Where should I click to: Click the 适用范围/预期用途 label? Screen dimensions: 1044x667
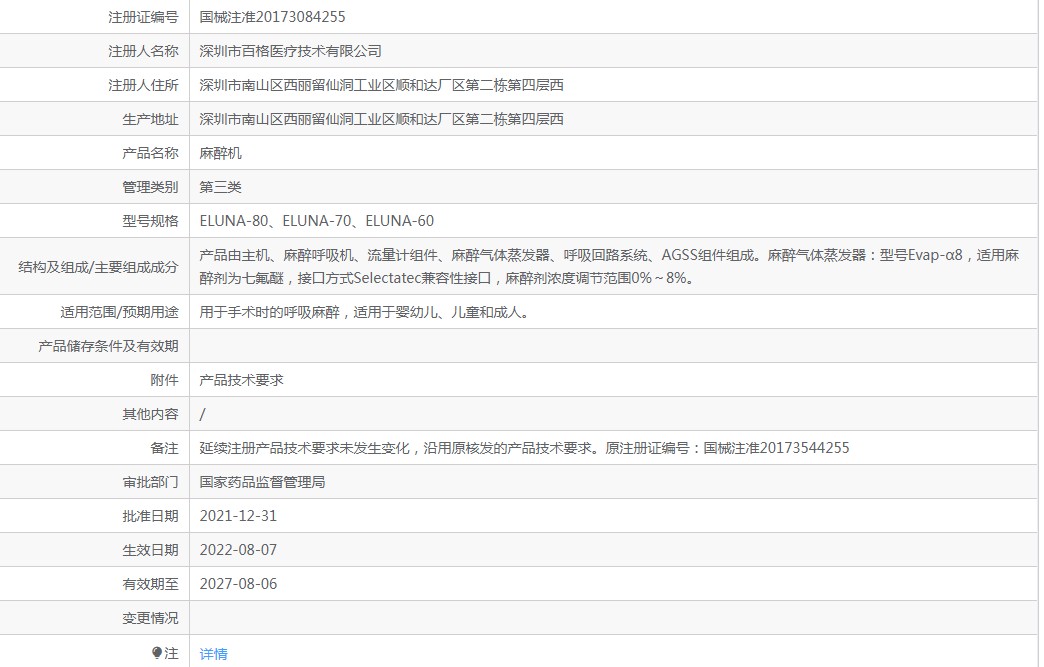coord(119,312)
